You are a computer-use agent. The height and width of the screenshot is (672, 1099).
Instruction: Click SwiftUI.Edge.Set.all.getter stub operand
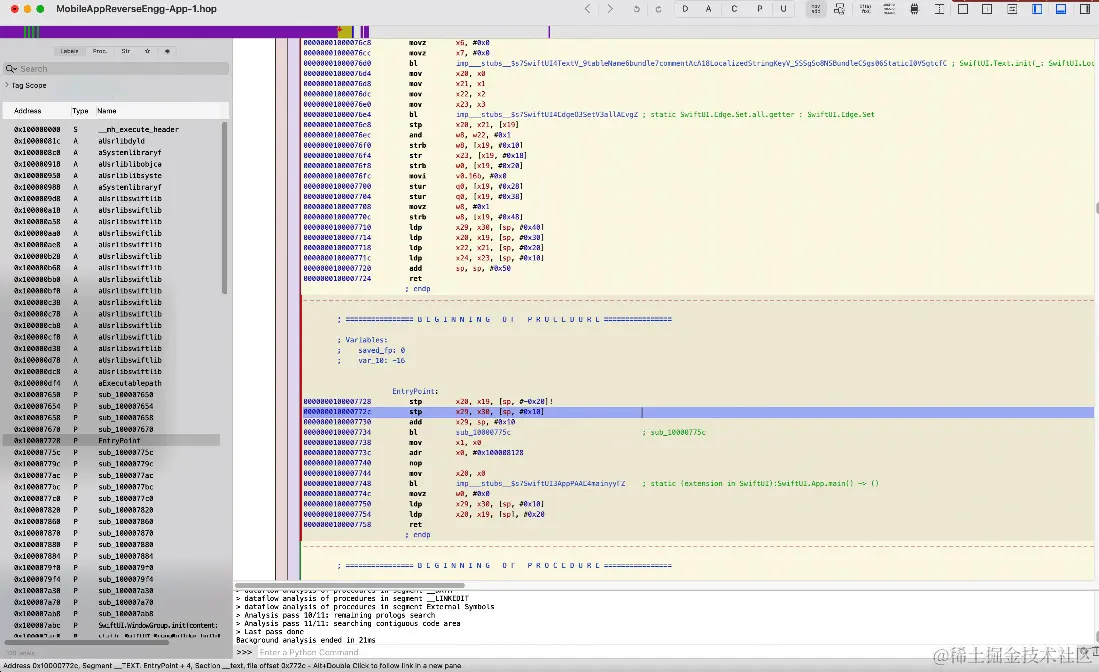(547, 114)
